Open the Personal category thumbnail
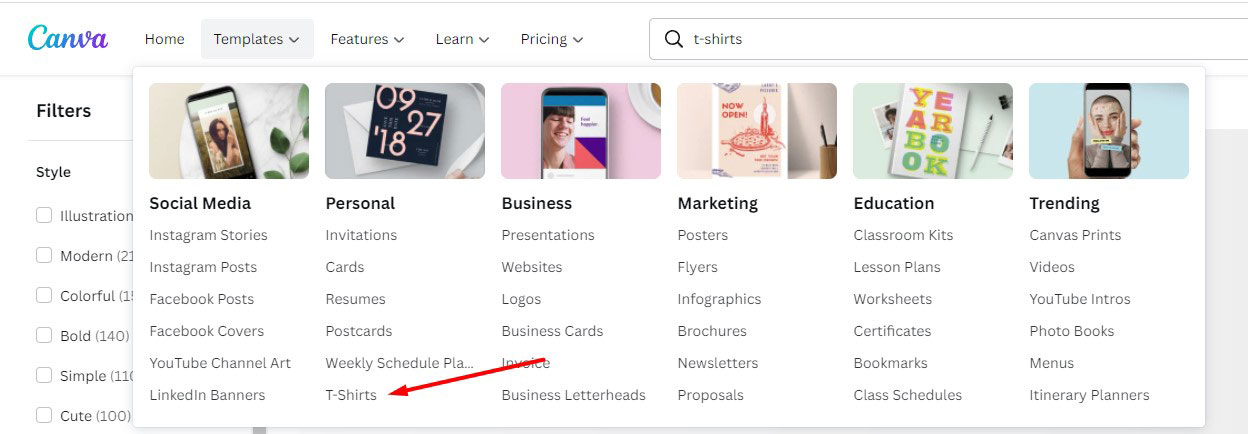Screen dimensions: 1248x434 (x=405, y=131)
